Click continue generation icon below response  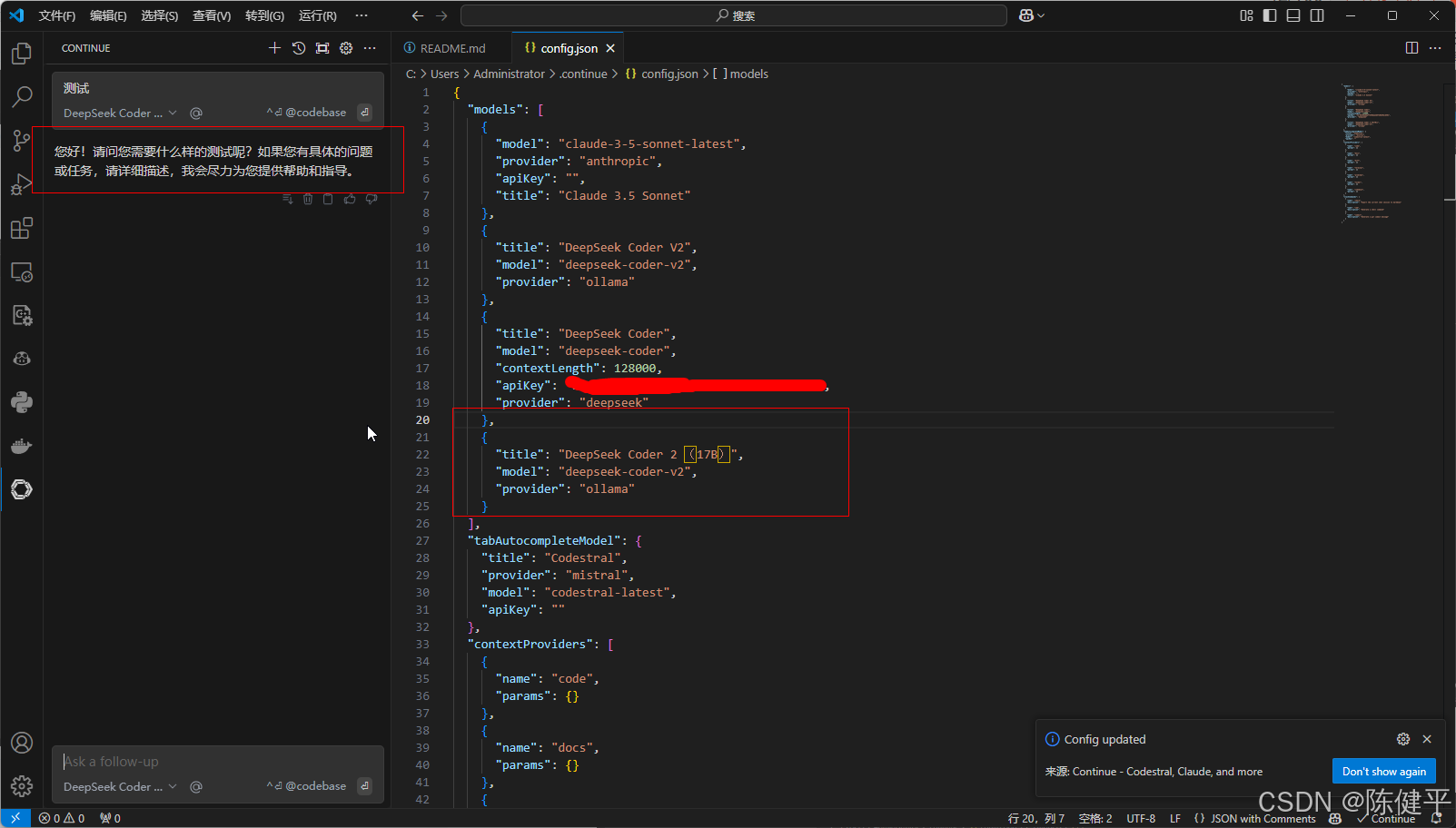tap(288, 199)
